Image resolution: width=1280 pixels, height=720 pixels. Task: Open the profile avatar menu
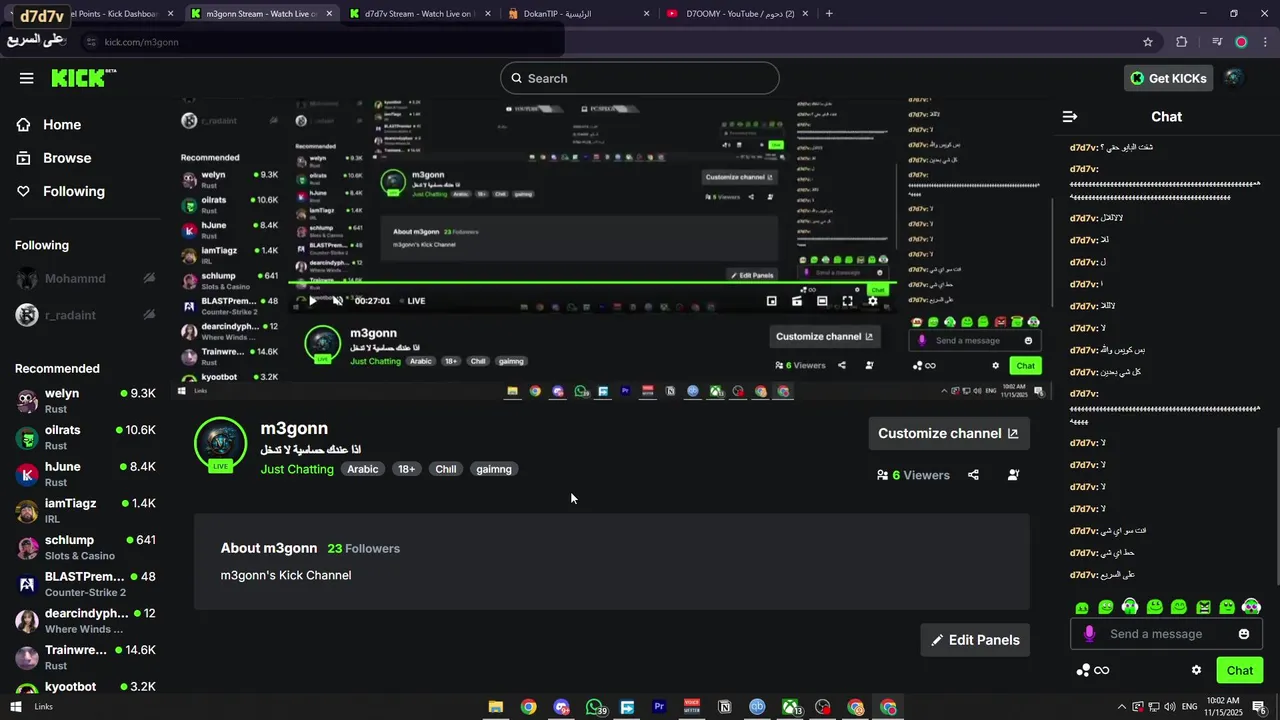click(x=1234, y=78)
